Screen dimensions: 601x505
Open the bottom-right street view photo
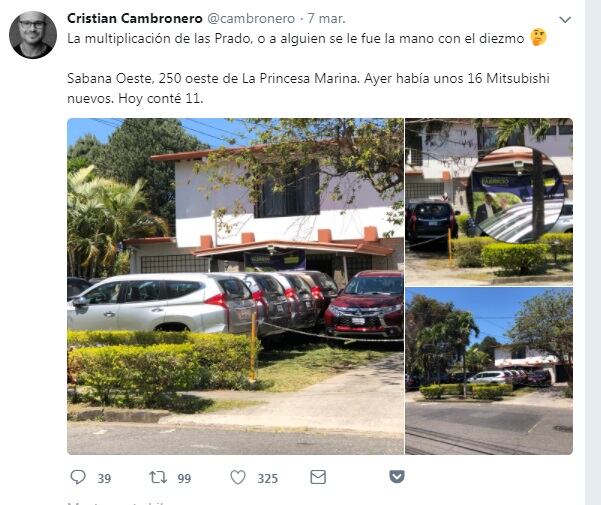[x=489, y=371]
